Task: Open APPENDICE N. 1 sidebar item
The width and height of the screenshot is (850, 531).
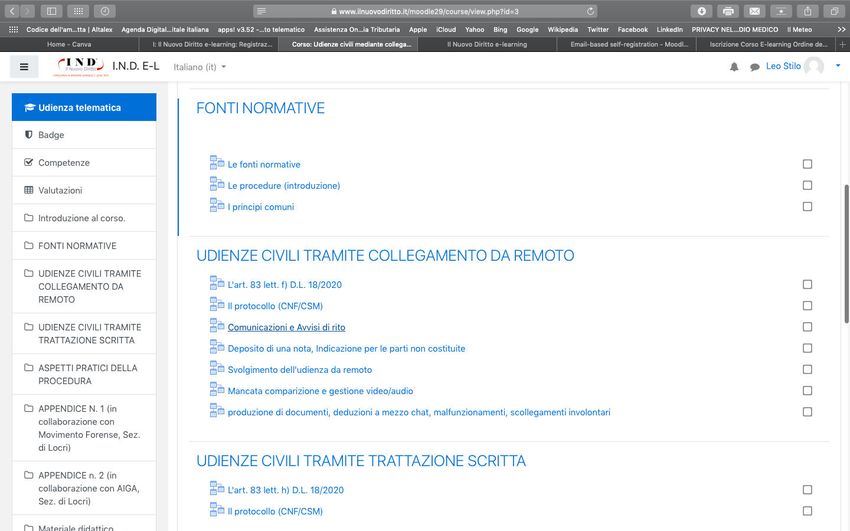Action: pos(84,428)
